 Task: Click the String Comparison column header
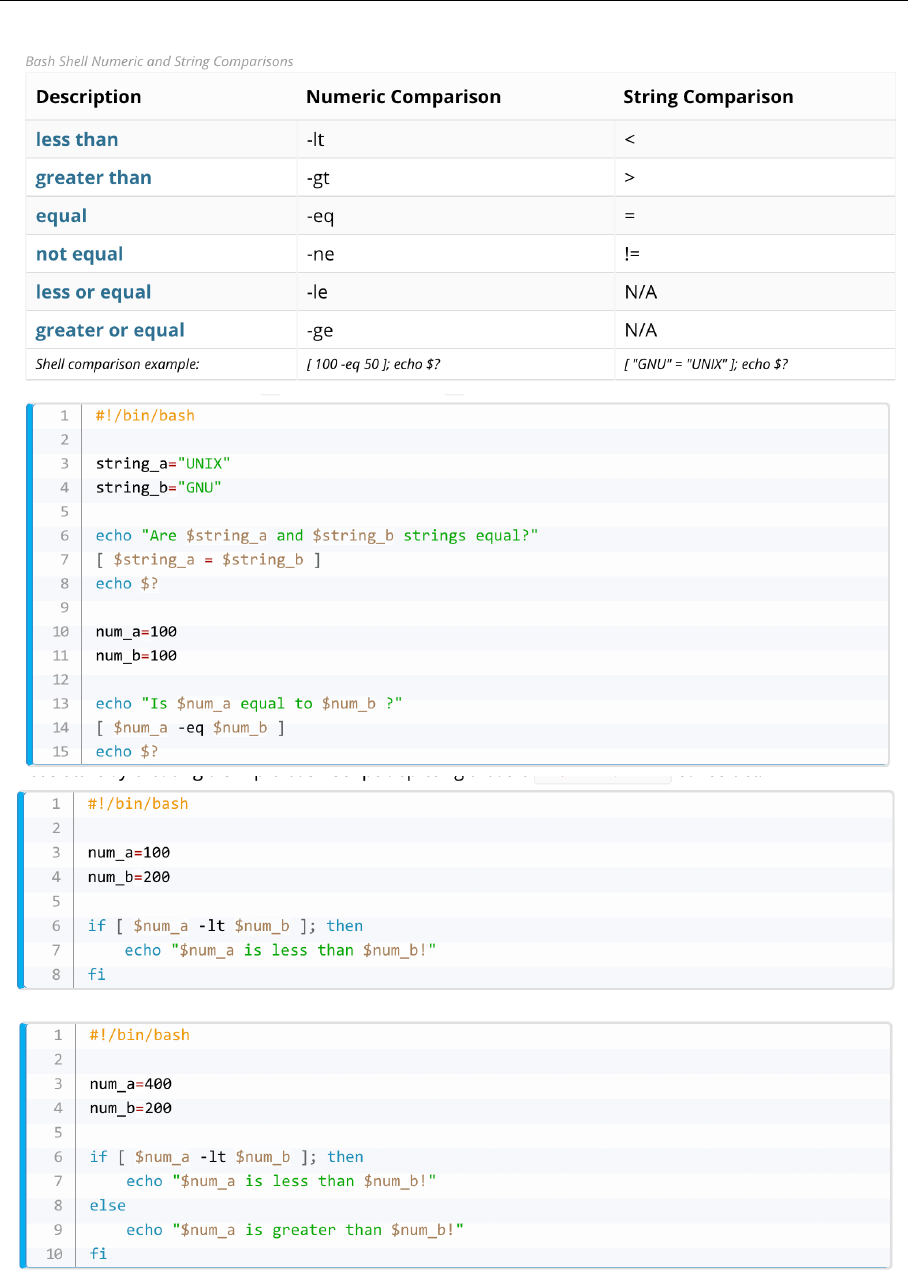tap(707, 97)
